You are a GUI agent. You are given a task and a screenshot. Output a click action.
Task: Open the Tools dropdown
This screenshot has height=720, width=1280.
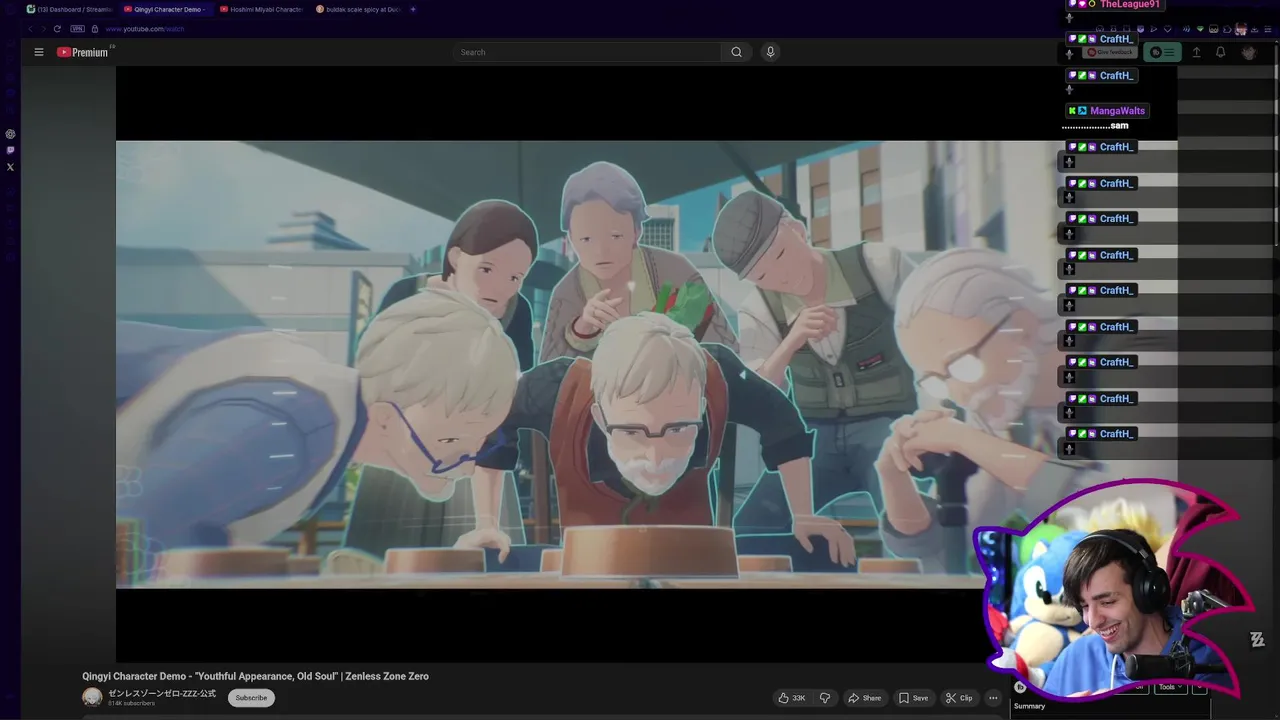1171,687
